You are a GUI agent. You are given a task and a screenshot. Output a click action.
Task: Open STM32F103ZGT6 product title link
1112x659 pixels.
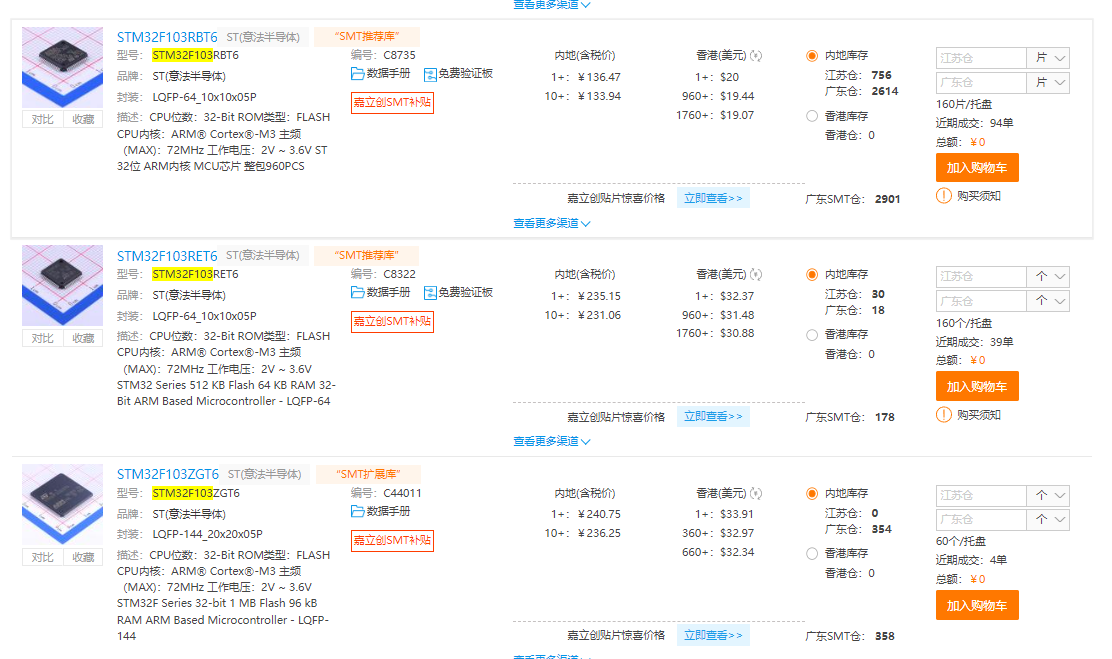click(x=167, y=475)
